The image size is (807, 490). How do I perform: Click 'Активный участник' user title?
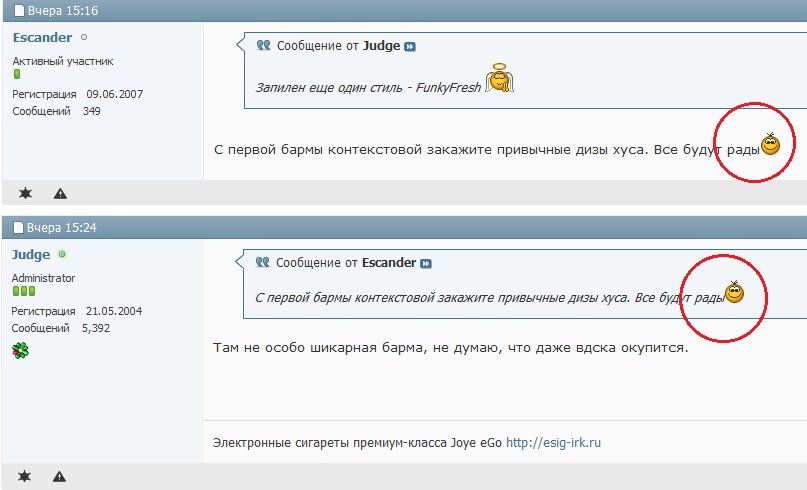point(63,61)
